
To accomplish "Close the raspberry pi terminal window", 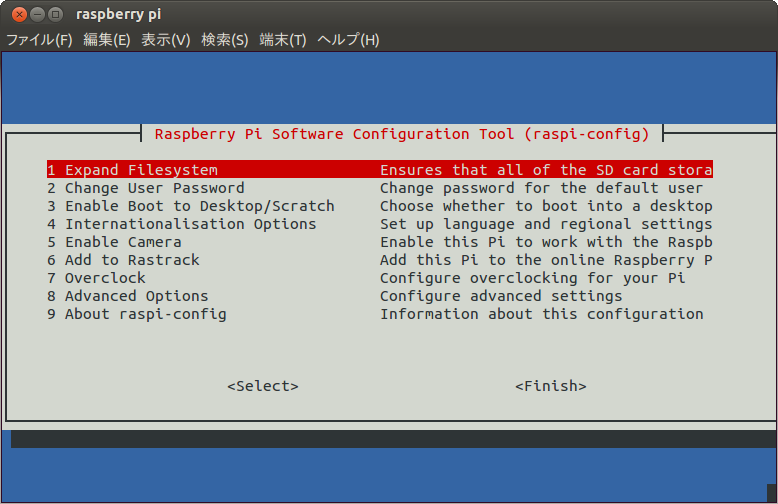I will tap(19, 14).
